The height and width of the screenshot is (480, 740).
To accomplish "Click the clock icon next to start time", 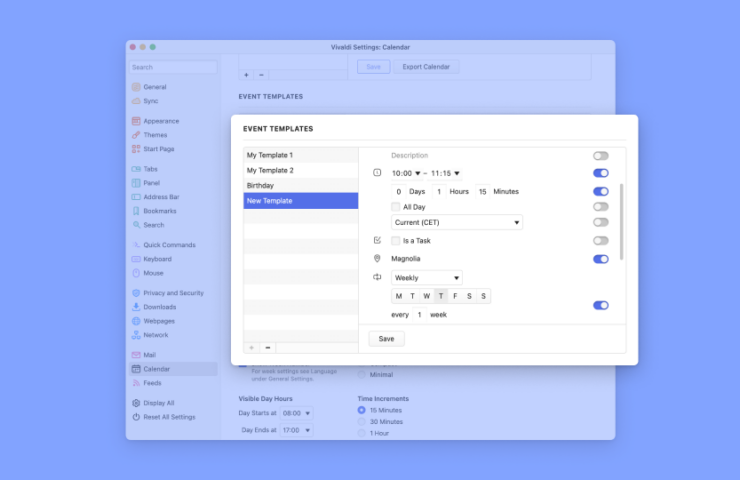I will [x=377, y=173].
